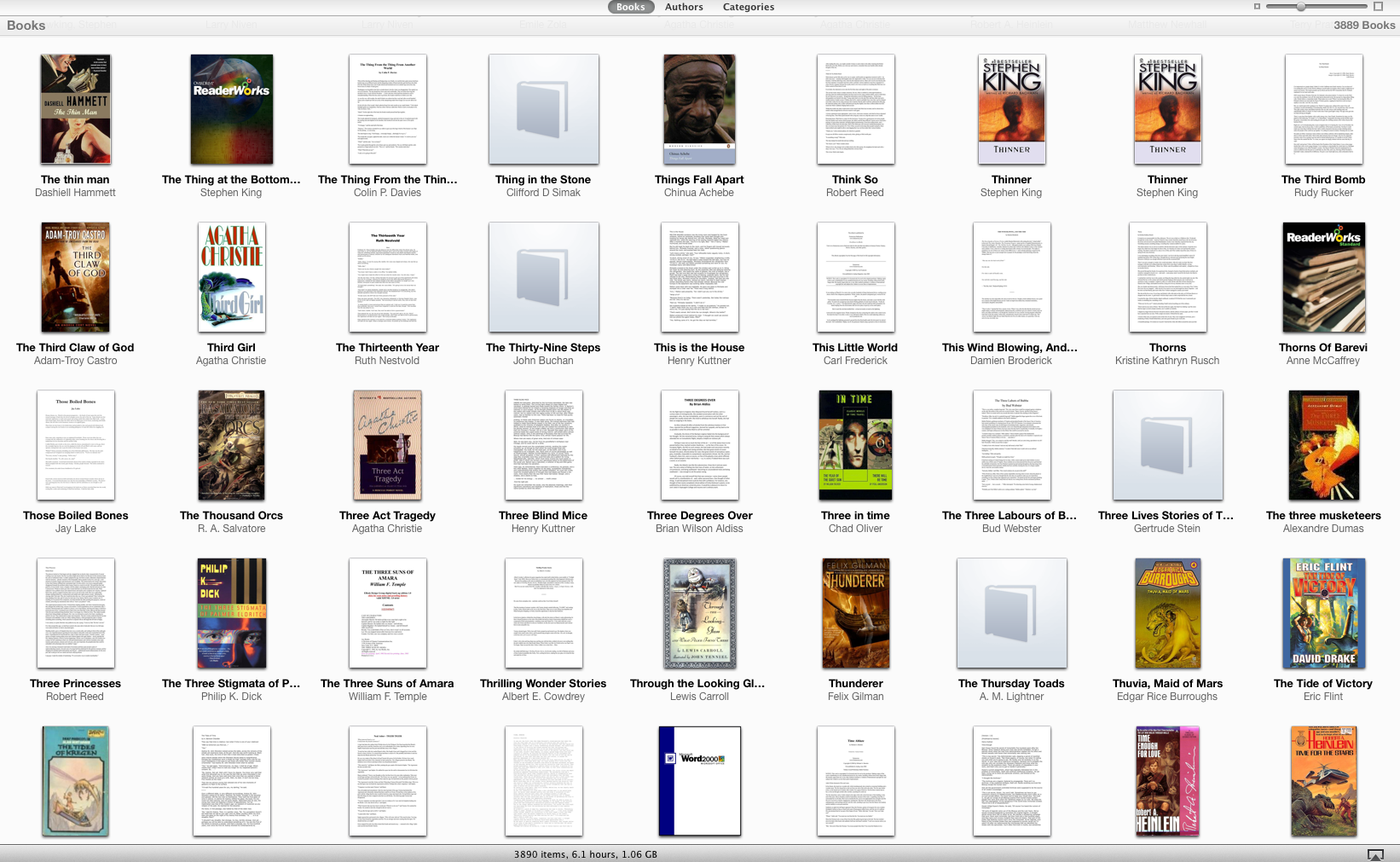Select the Think So document thumbnail
Screen dimensions: 1400x862
click(x=855, y=110)
